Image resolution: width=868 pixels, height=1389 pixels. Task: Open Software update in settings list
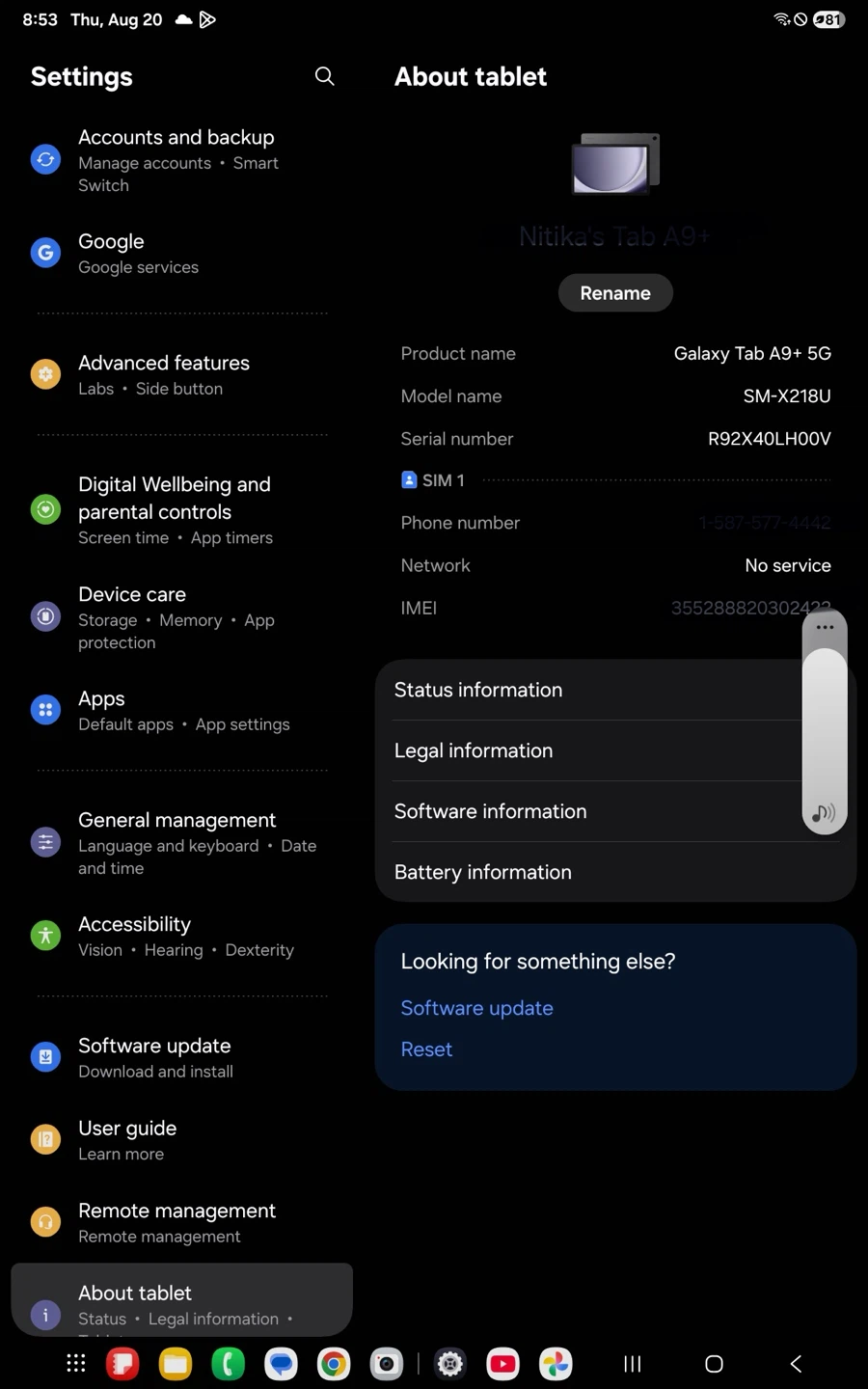(x=181, y=1057)
